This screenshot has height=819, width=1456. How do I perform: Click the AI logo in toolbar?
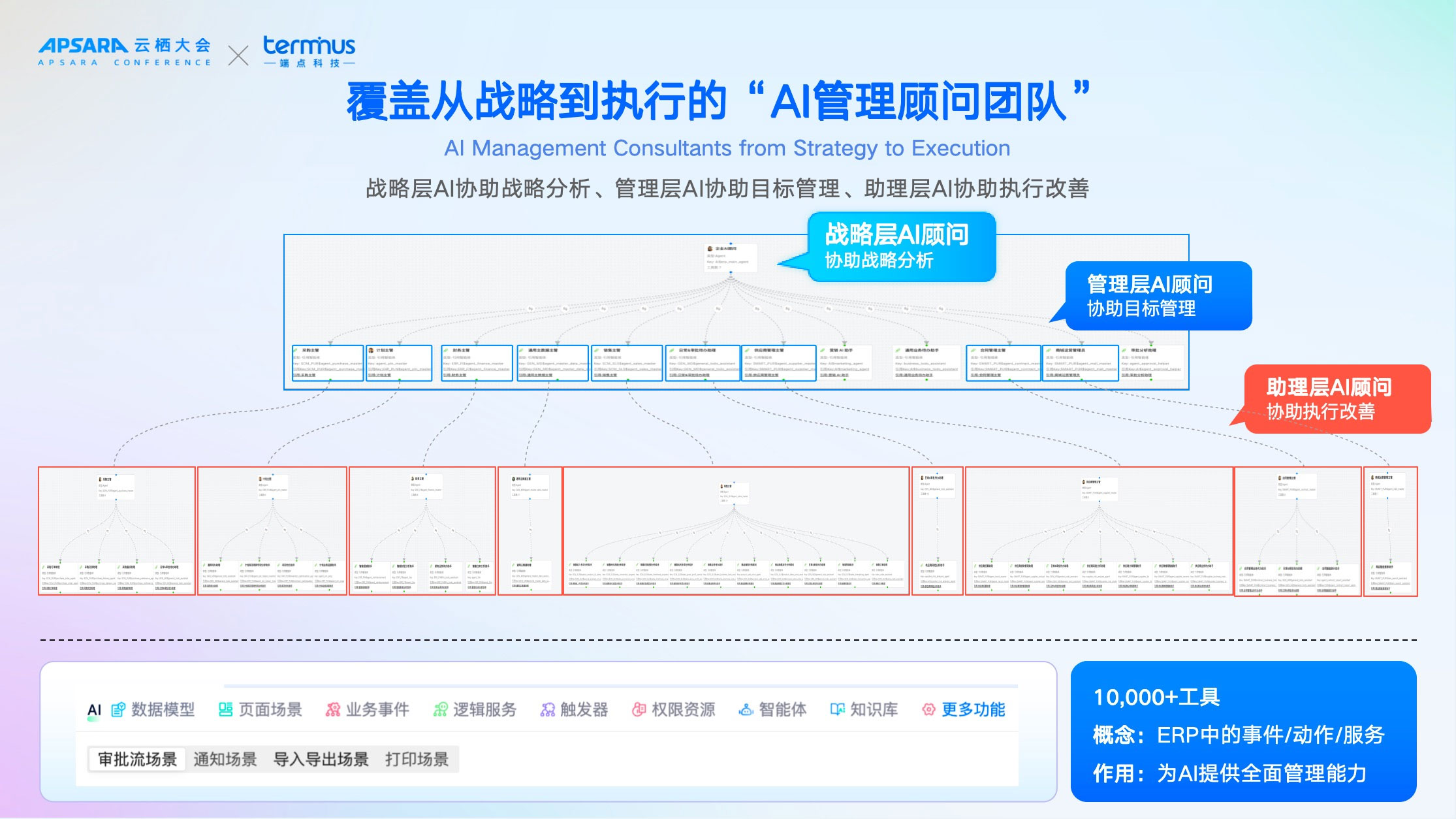[x=94, y=711]
